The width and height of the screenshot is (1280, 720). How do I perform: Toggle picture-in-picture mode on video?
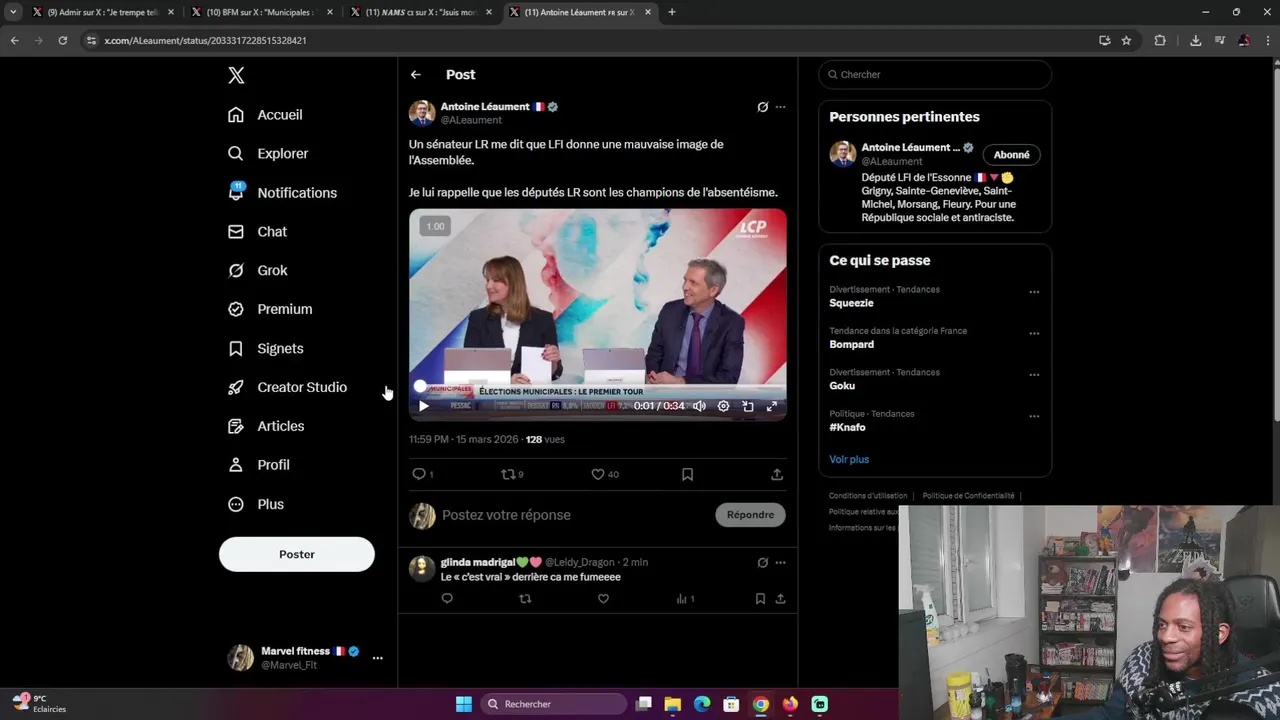pyautogui.click(x=748, y=406)
